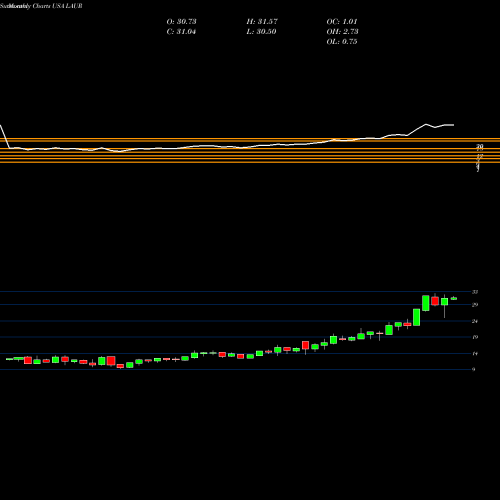Click the 'OL: 0.75' readout
Screen dimensions: 500x500
pyautogui.click(x=342, y=41)
